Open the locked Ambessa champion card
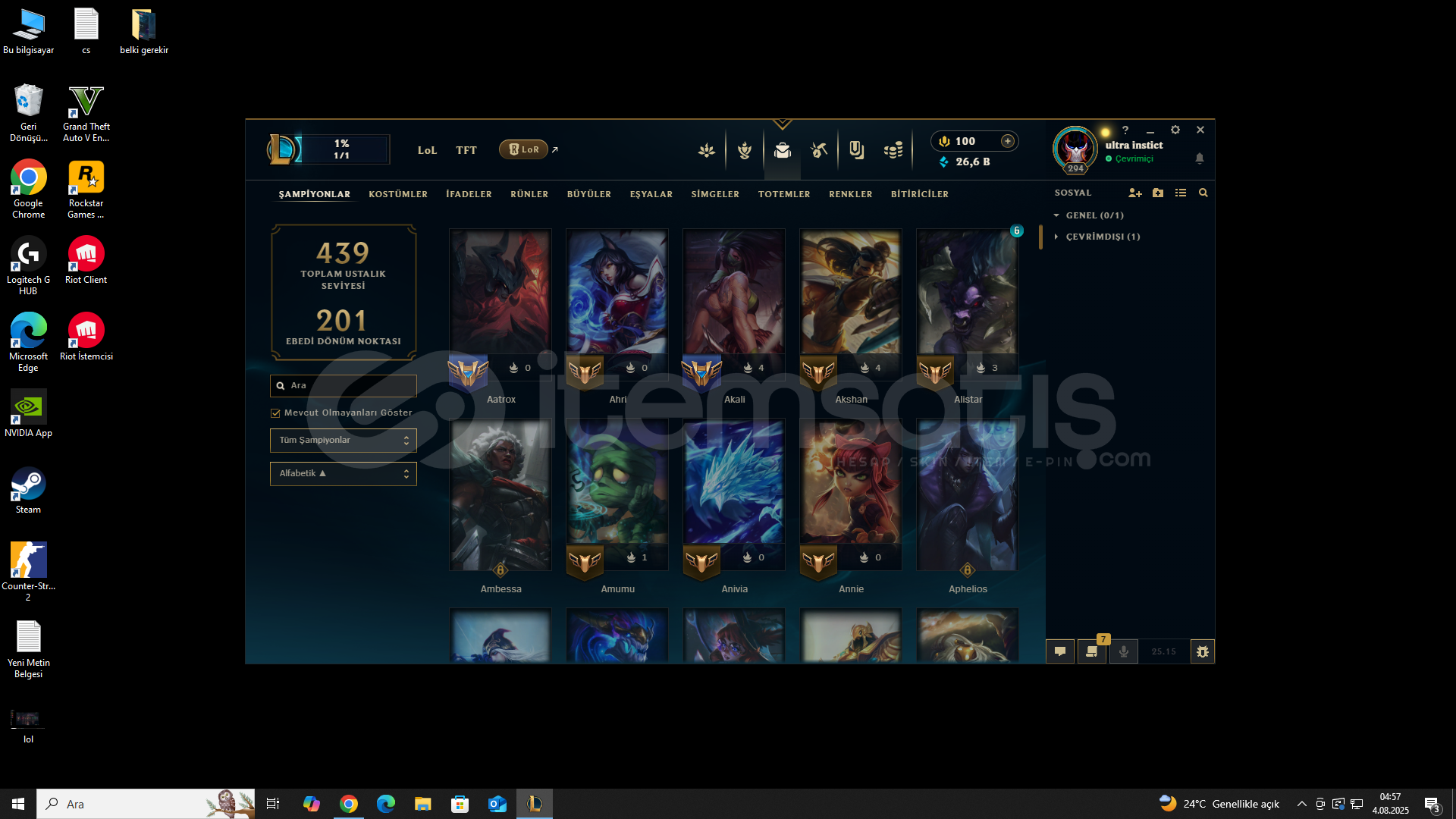Image resolution: width=1456 pixels, height=819 pixels. point(500,494)
